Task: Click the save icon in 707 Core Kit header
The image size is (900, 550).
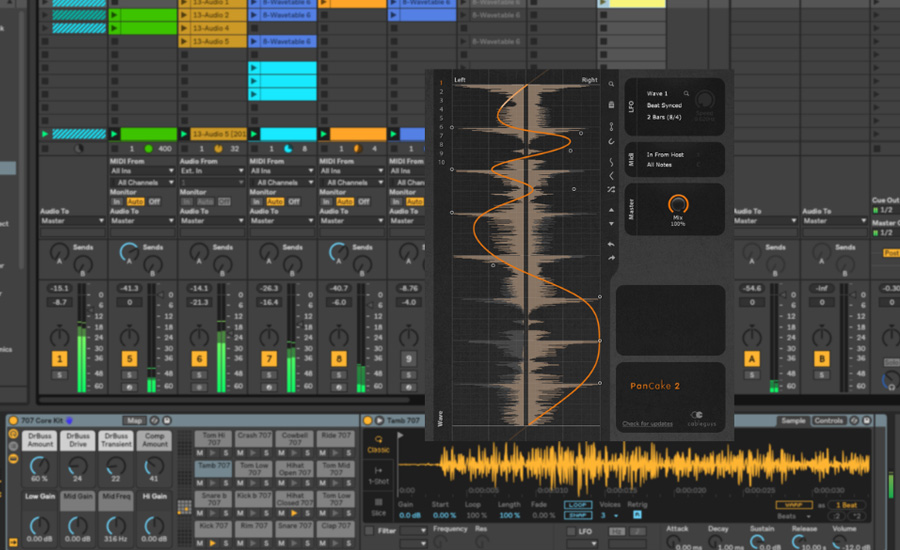Action: pyautogui.click(x=167, y=421)
